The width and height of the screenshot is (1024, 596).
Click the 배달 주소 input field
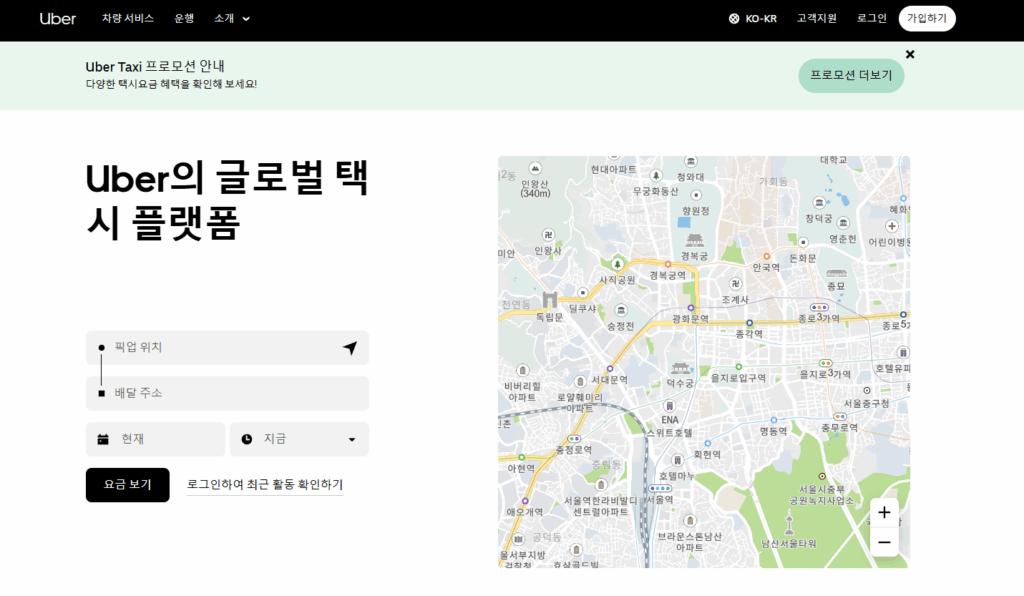227,393
